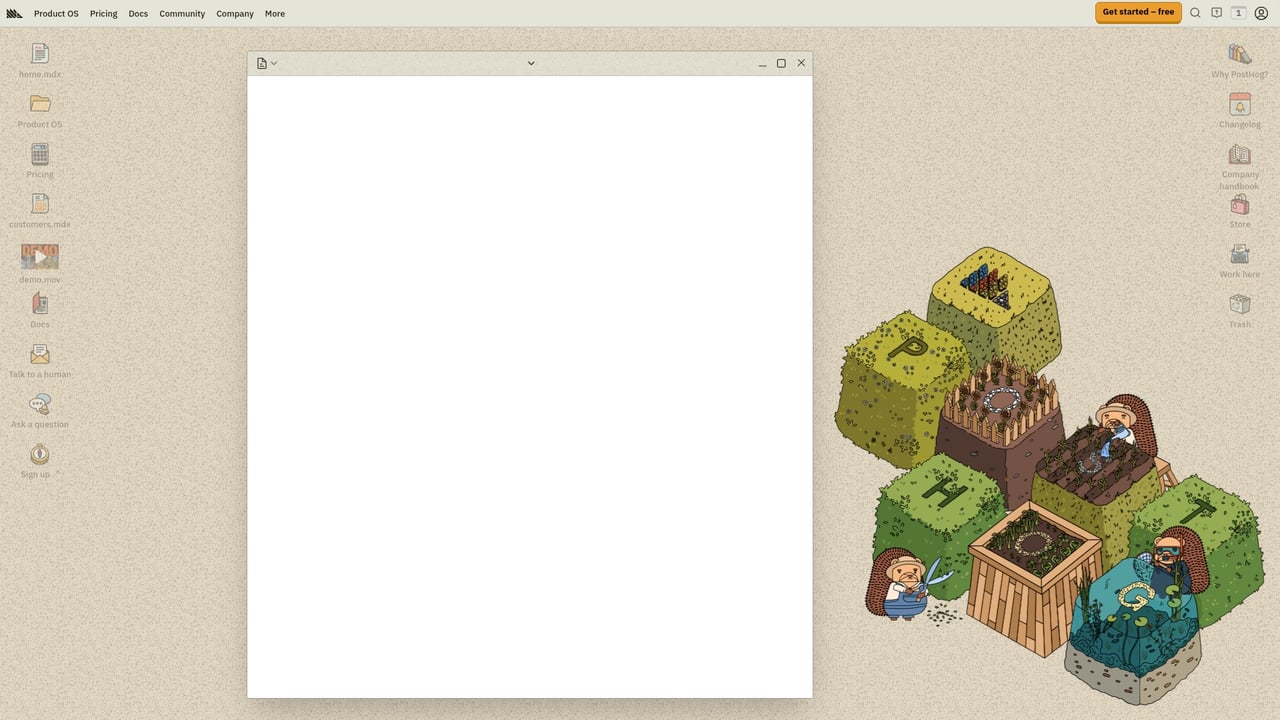Open the More menu dropdown
This screenshot has width=1280, height=720.
(274, 13)
